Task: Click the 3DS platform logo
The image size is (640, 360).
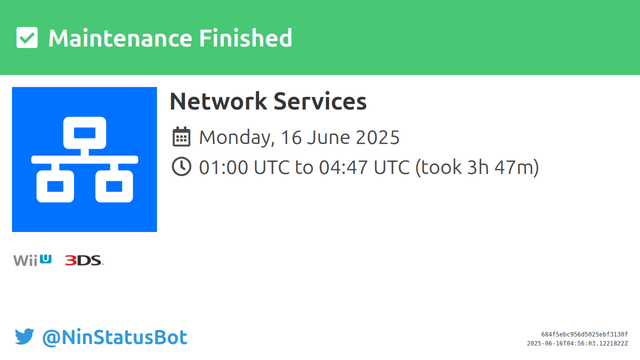Action: tap(84, 260)
